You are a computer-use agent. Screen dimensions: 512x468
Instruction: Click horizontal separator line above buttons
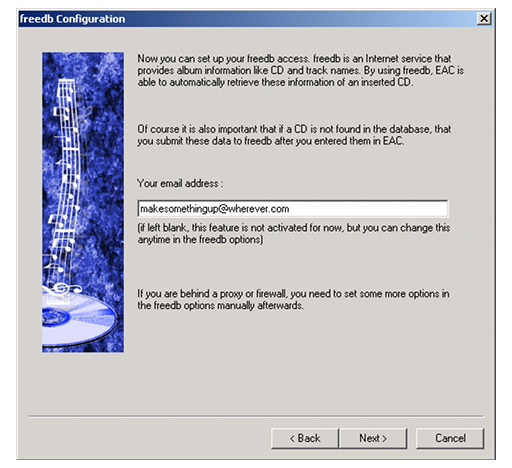[x=256, y=416]
